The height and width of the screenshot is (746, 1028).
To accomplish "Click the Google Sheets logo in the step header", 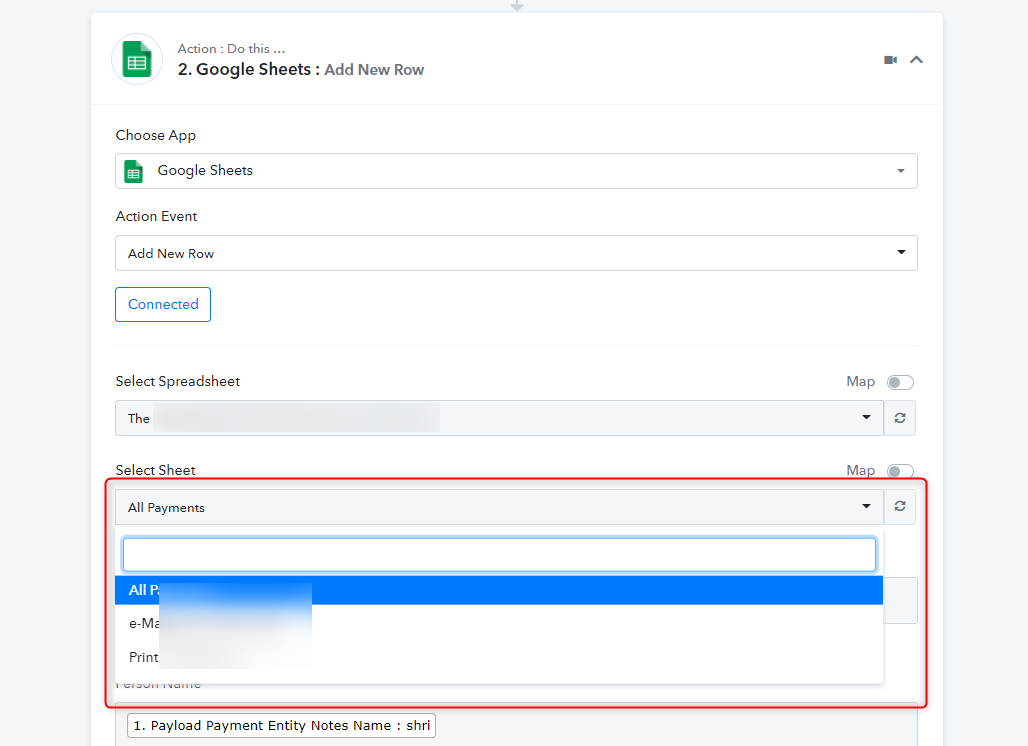I will pyautogui.click(x=137, y=59).
